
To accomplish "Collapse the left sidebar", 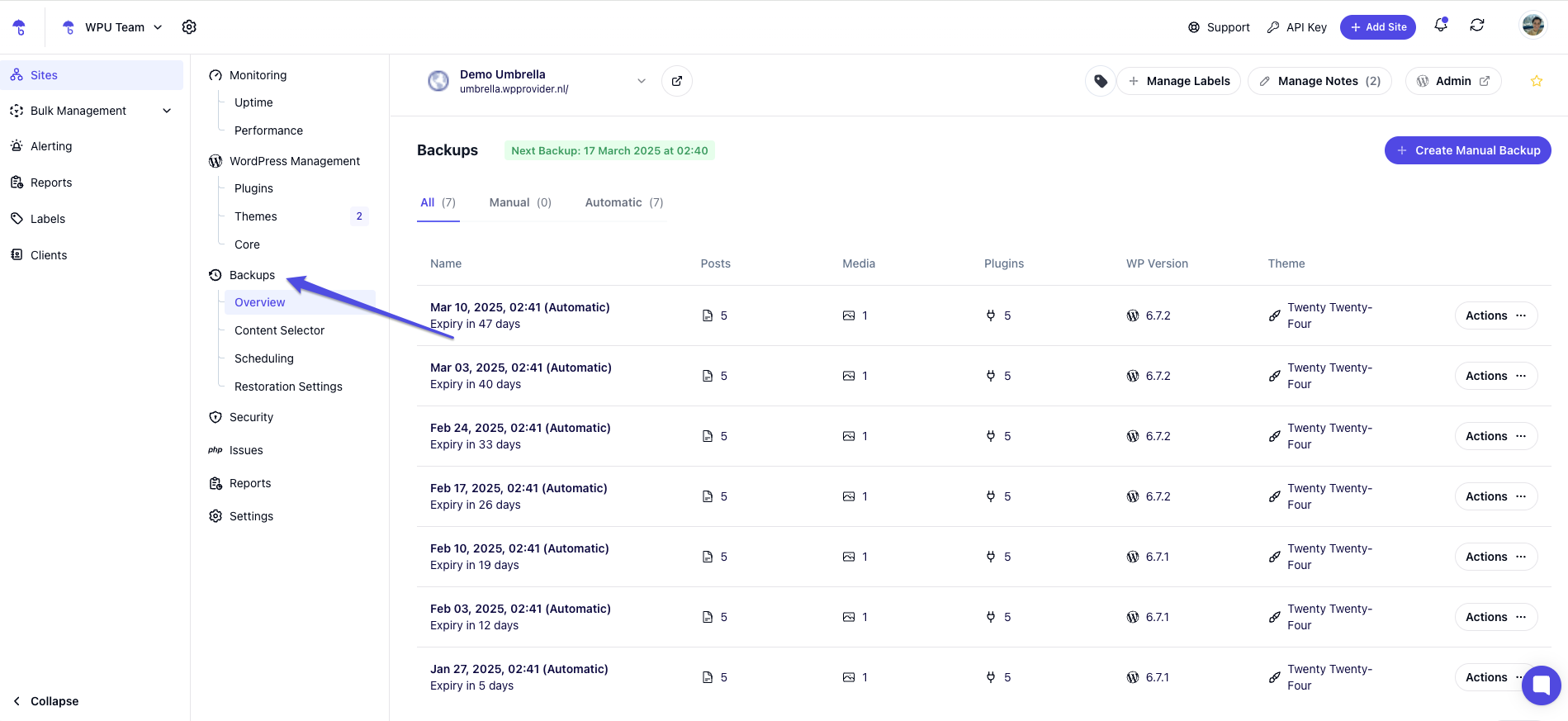I will click(x=46, y=701).
